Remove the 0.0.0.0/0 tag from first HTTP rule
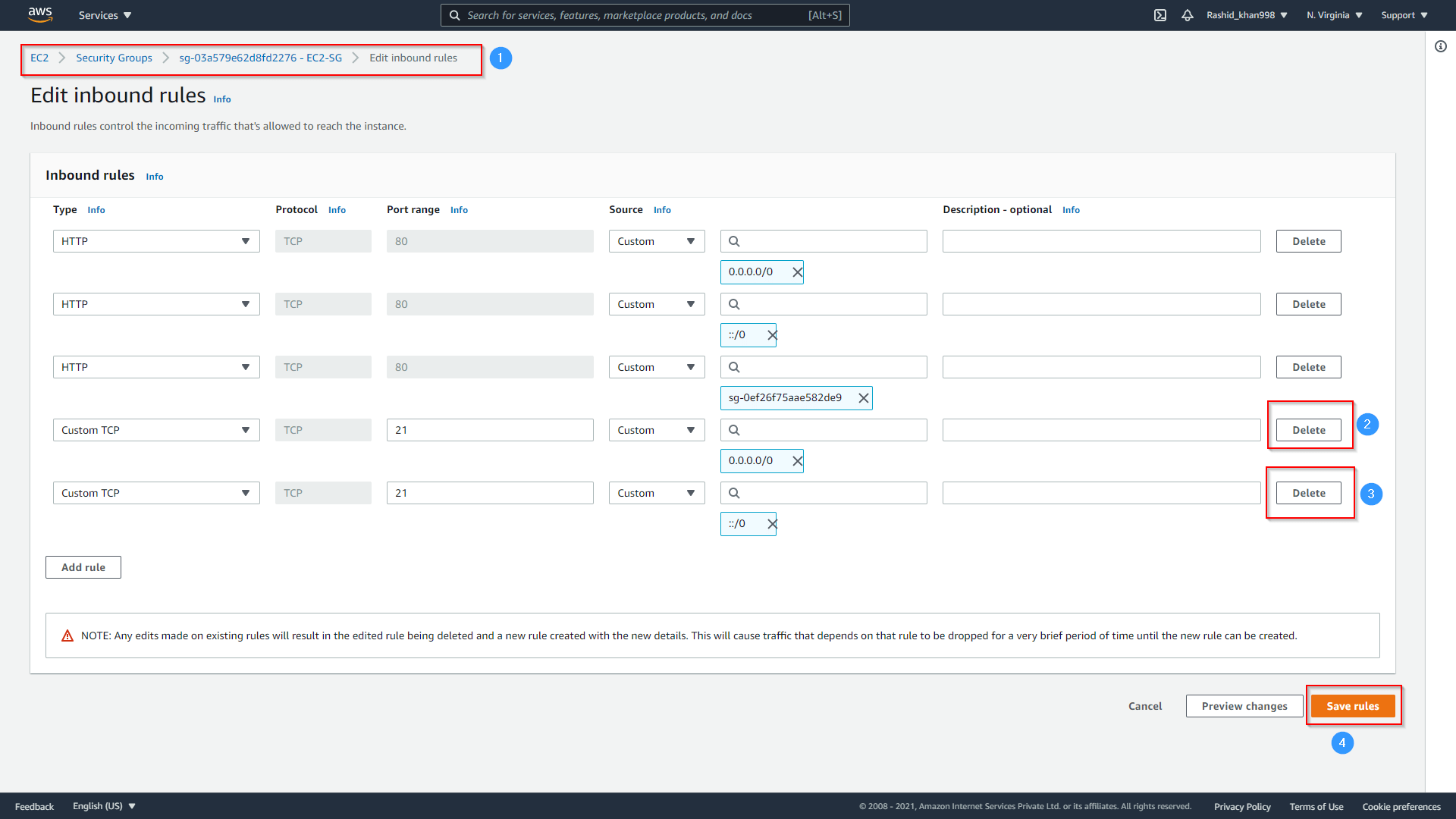Image resolution: width=1456 pixels, height=819 pixels. point(797,272)
